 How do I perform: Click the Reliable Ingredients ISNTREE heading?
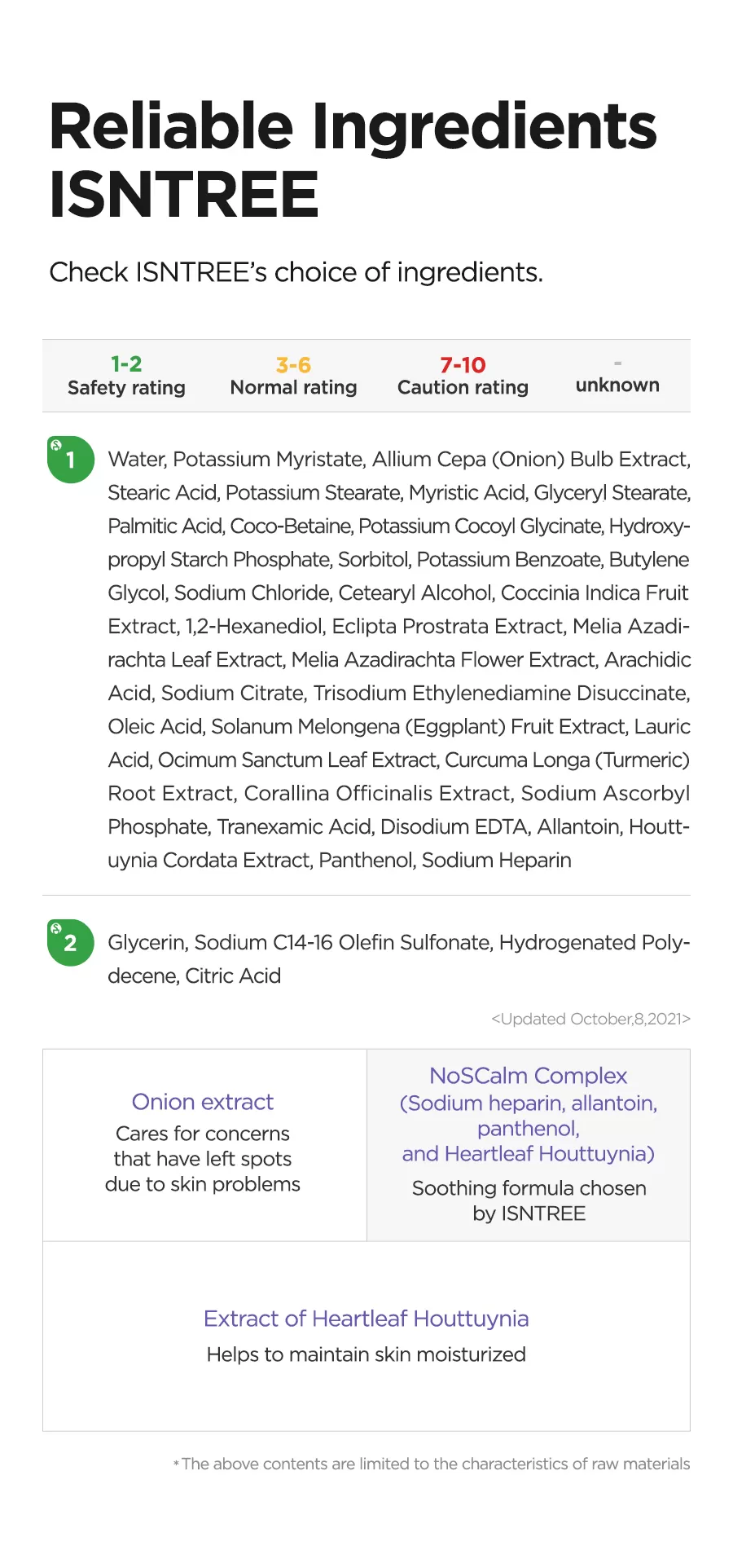353,160
